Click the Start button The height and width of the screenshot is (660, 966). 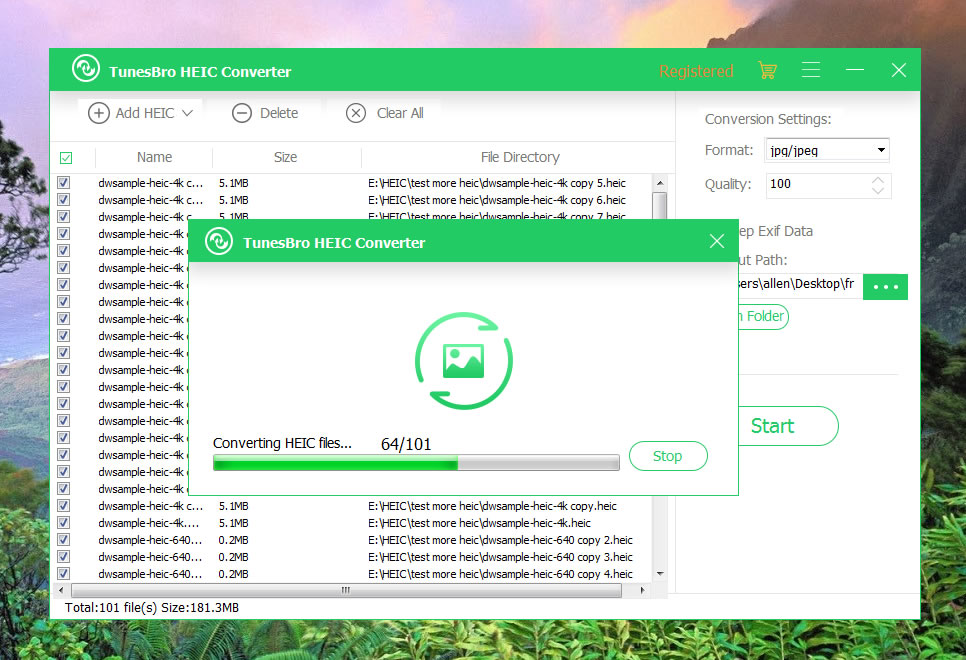(x=788, y=426)
